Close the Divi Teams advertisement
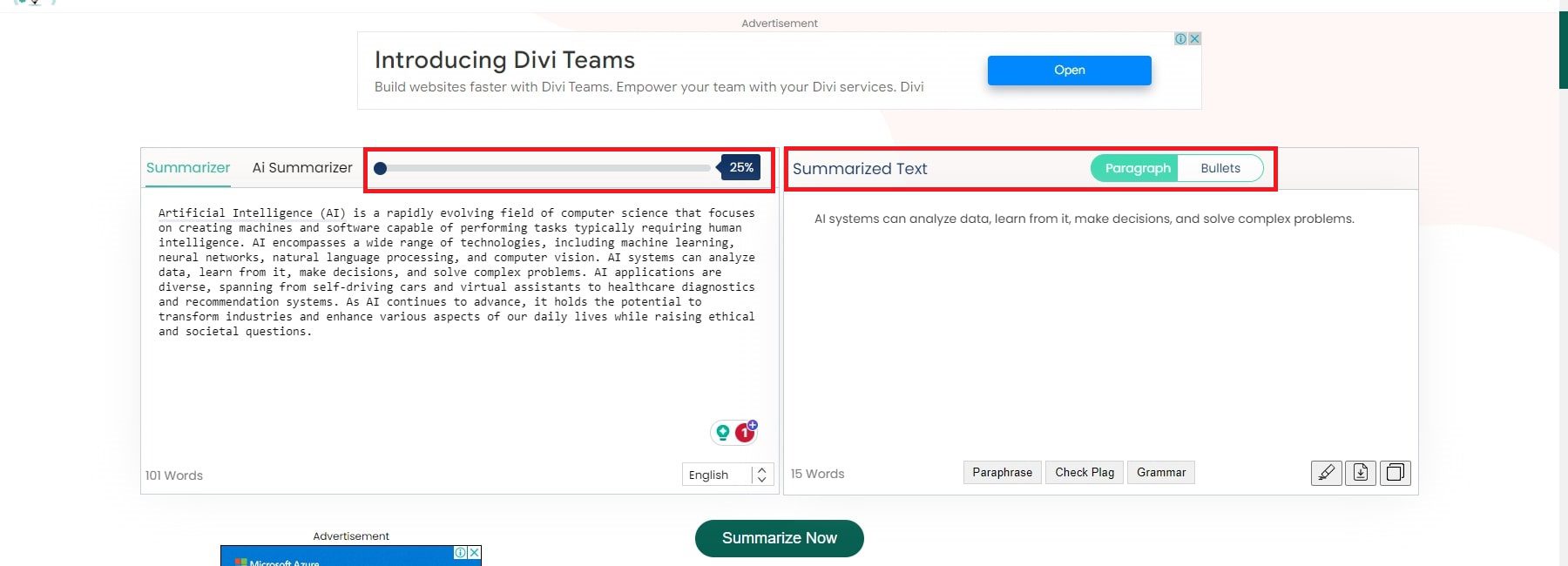Image resolution: width=1568 pixels, height=566 pixels. [1194, 38]
